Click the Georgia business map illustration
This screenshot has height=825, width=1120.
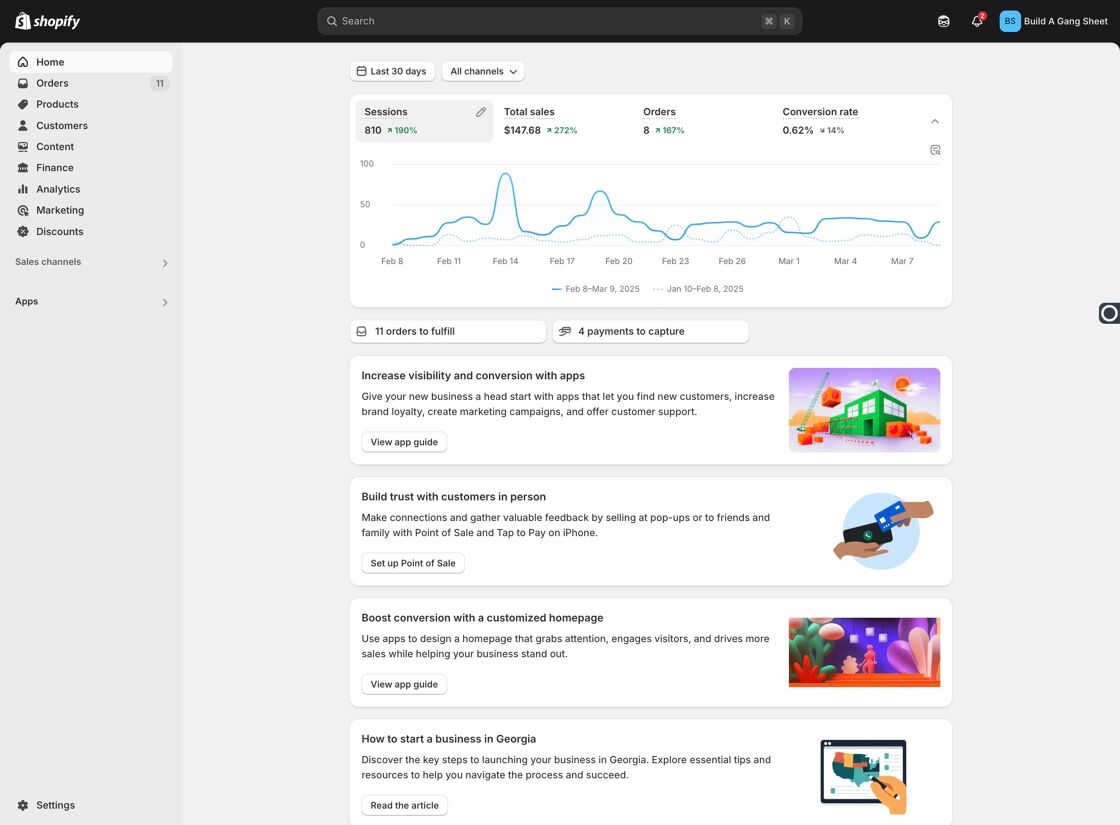864,776
